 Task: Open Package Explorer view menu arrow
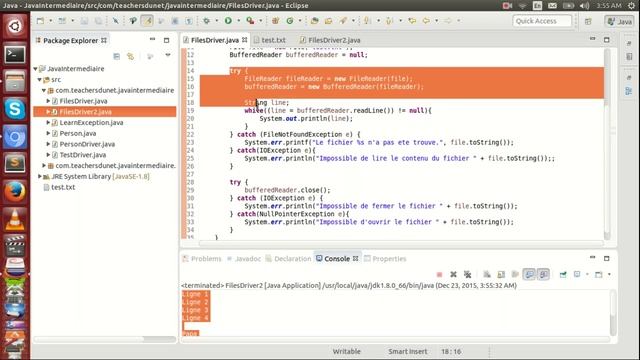(168, 55)
